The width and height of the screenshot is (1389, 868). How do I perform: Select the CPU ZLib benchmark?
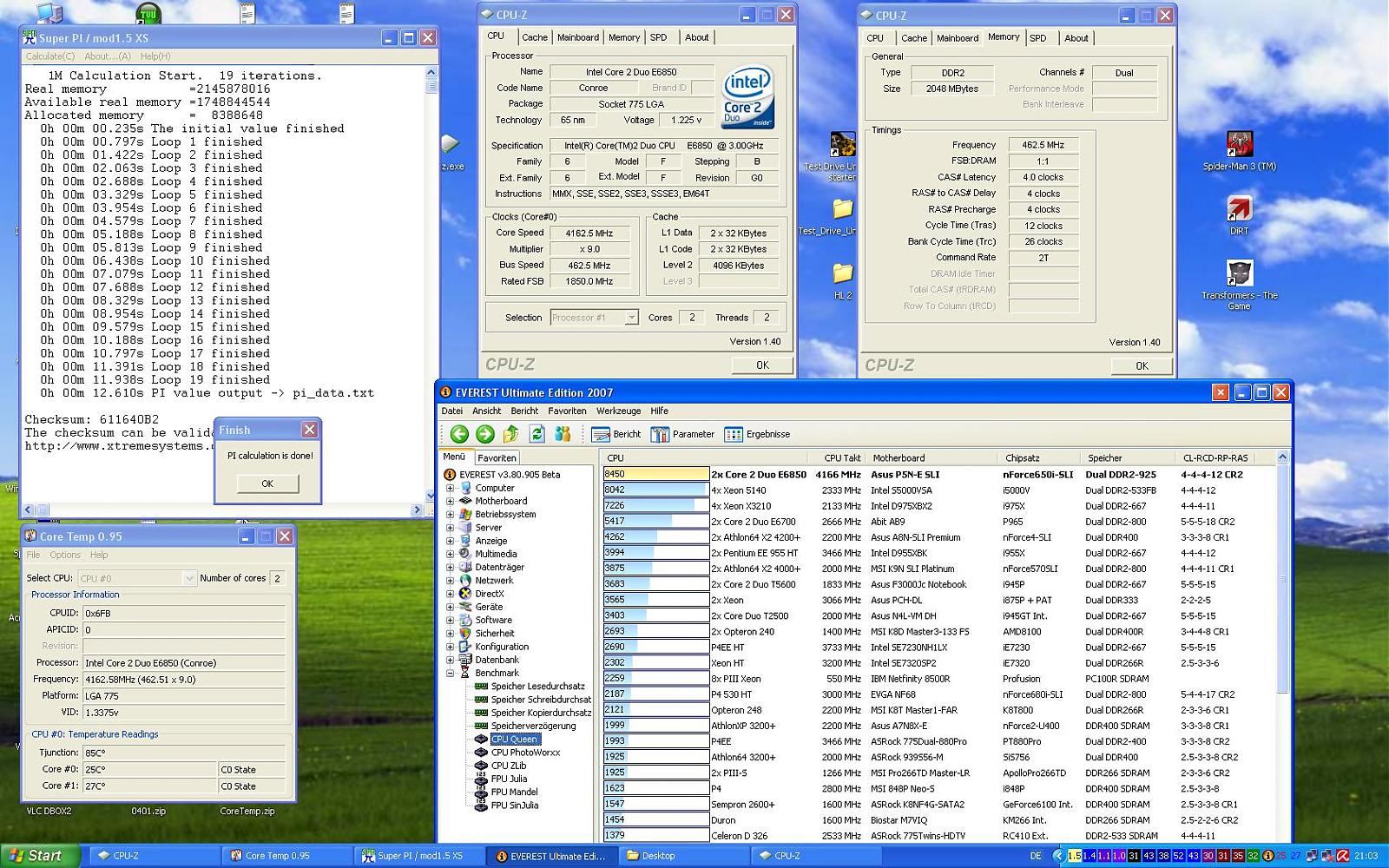[509, 766]
